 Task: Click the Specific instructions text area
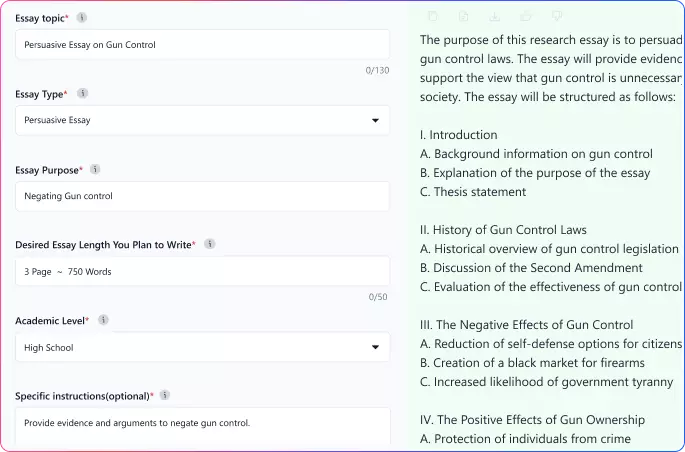tap(202, 426)
